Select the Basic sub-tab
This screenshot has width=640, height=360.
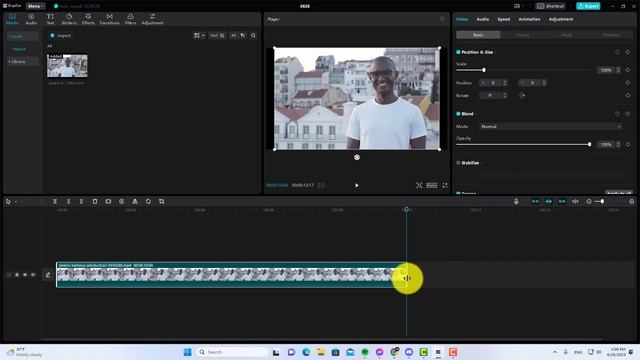478,35
